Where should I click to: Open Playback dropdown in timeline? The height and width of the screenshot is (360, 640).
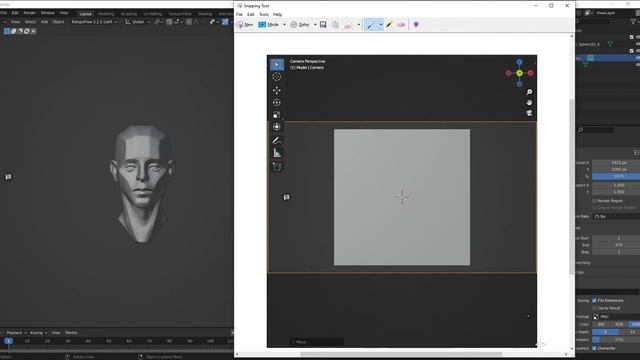(16, 333)
